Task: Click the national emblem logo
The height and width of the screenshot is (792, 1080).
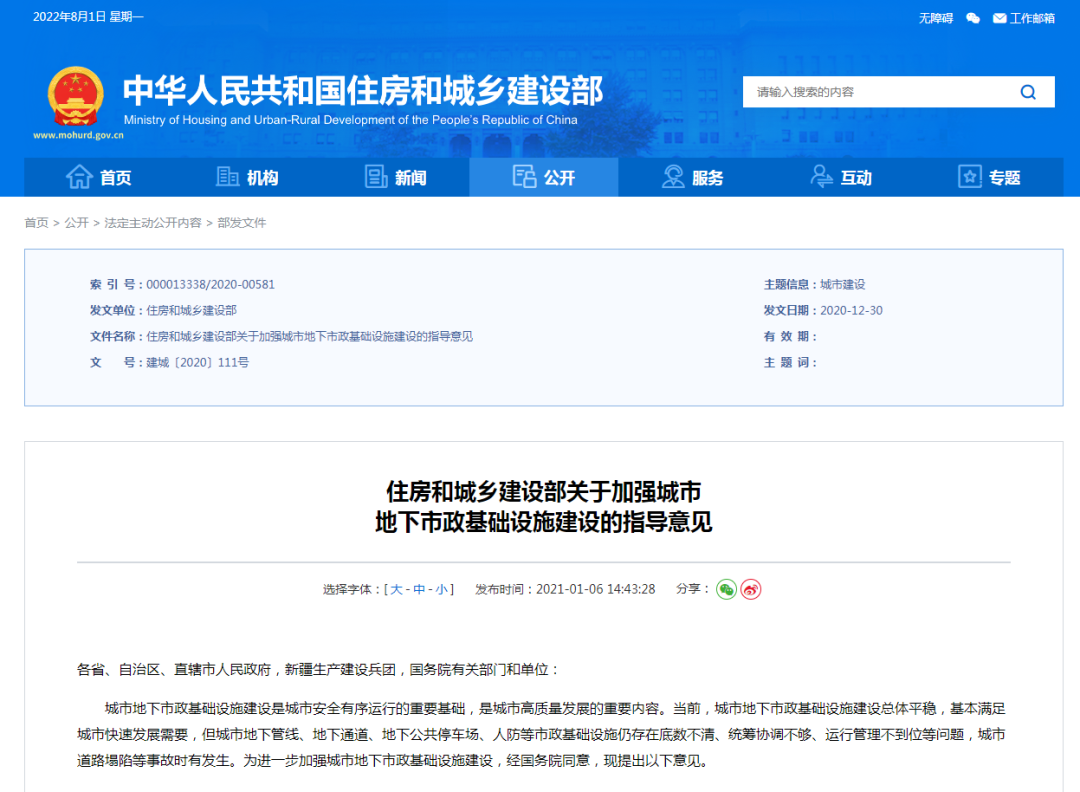Action: (x=75, y=96)
